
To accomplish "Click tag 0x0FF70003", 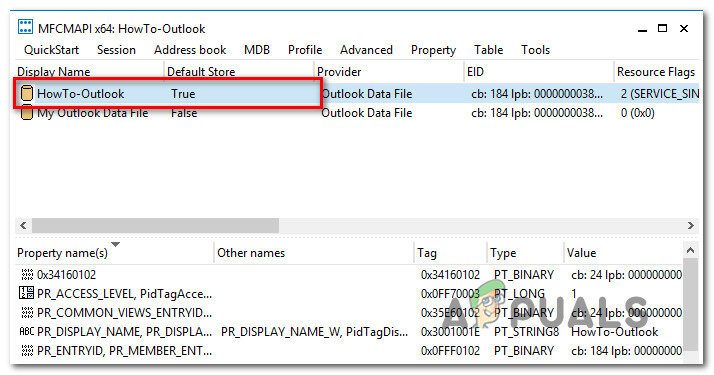I will pyautogui.click(x=450, y=294).
